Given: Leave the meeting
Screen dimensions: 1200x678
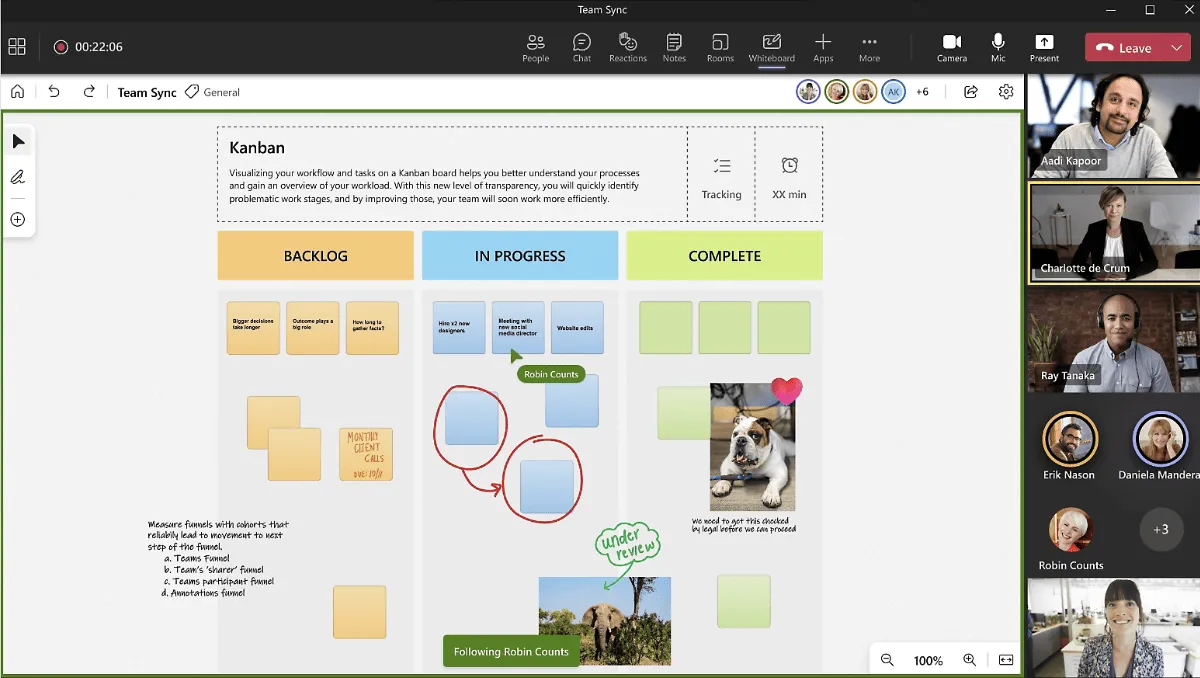Looking at the screenshot, I should [x=1125, y=48].
